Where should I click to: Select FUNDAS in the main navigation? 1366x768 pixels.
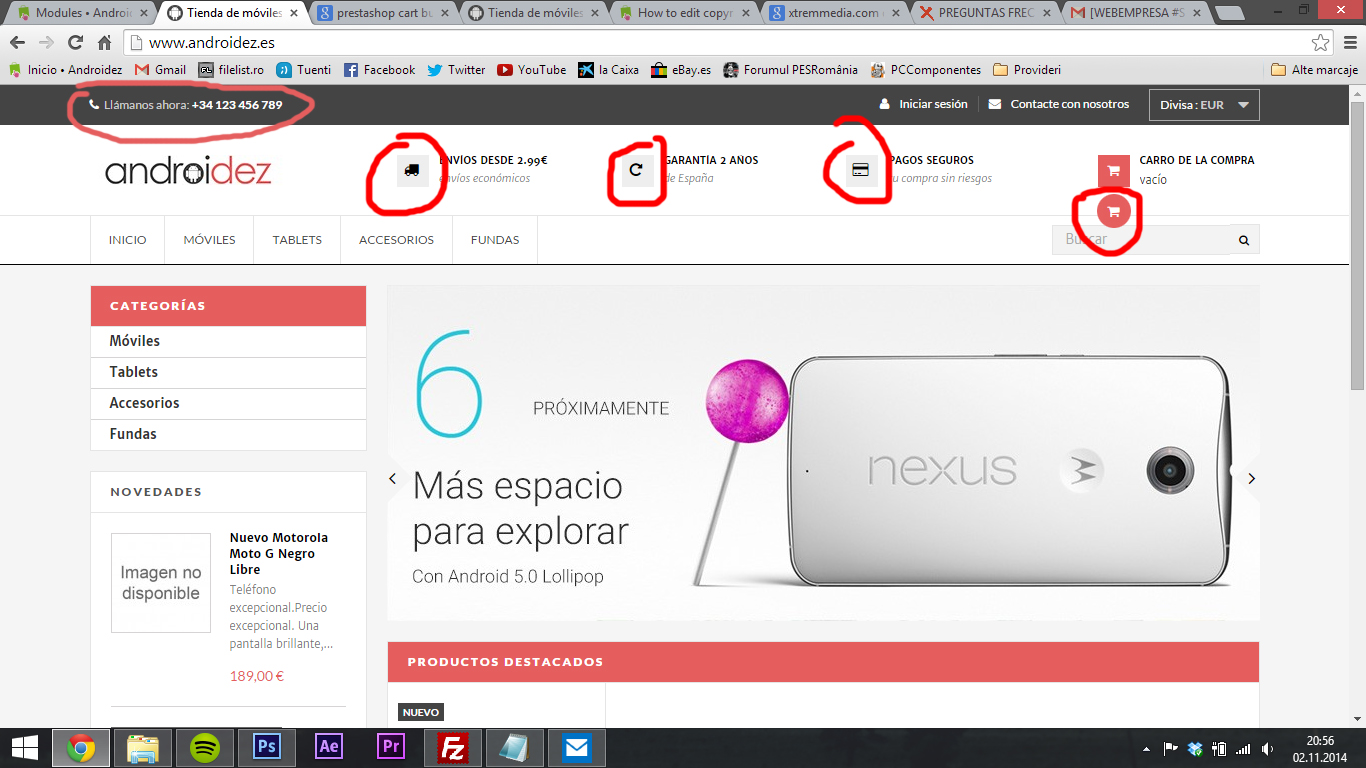click(x=495, y=240)
